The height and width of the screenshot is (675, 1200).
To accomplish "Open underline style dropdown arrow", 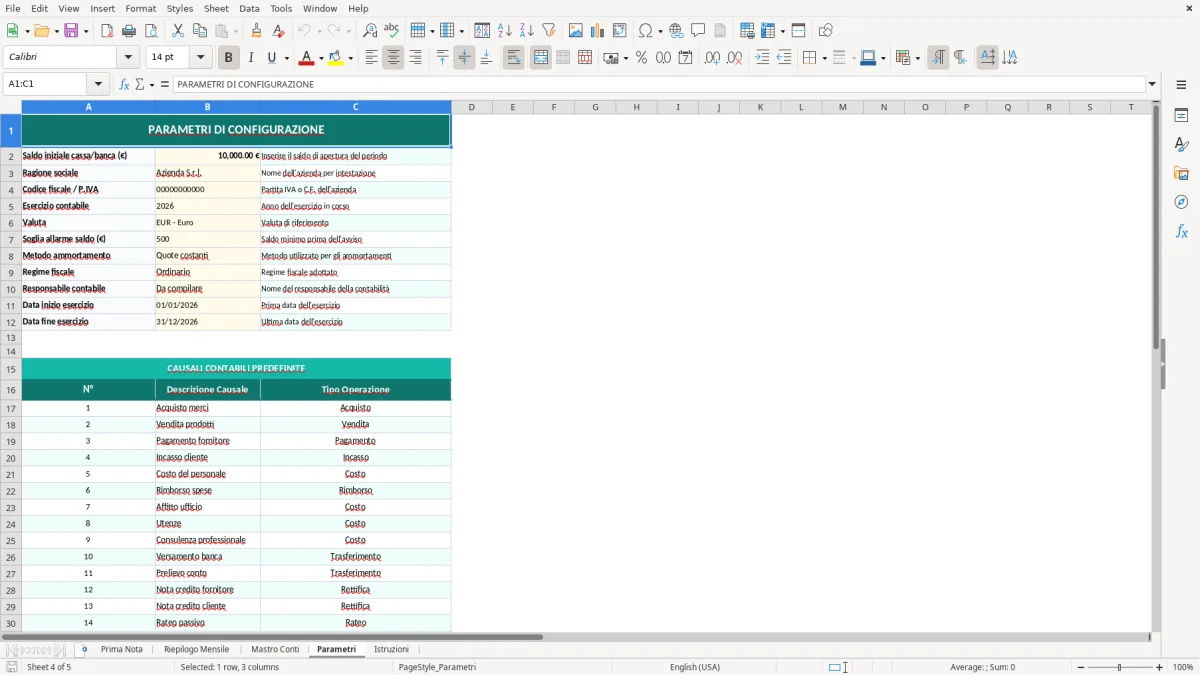I will [x=286, y=58].
